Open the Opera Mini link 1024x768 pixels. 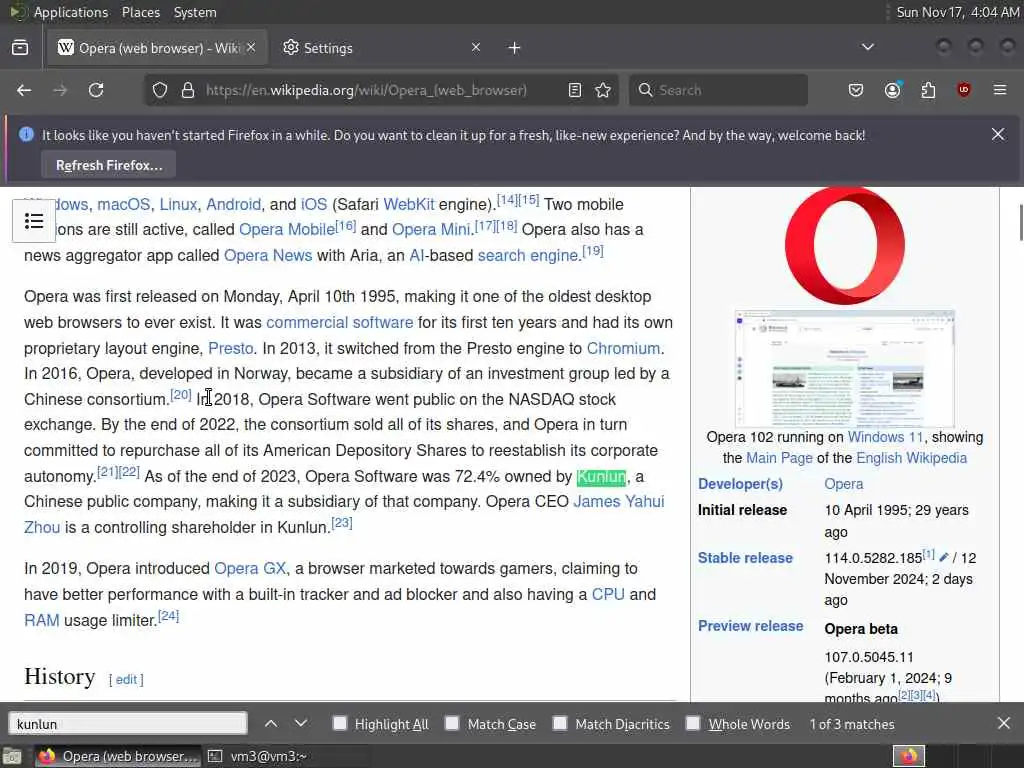click(431, 230)
